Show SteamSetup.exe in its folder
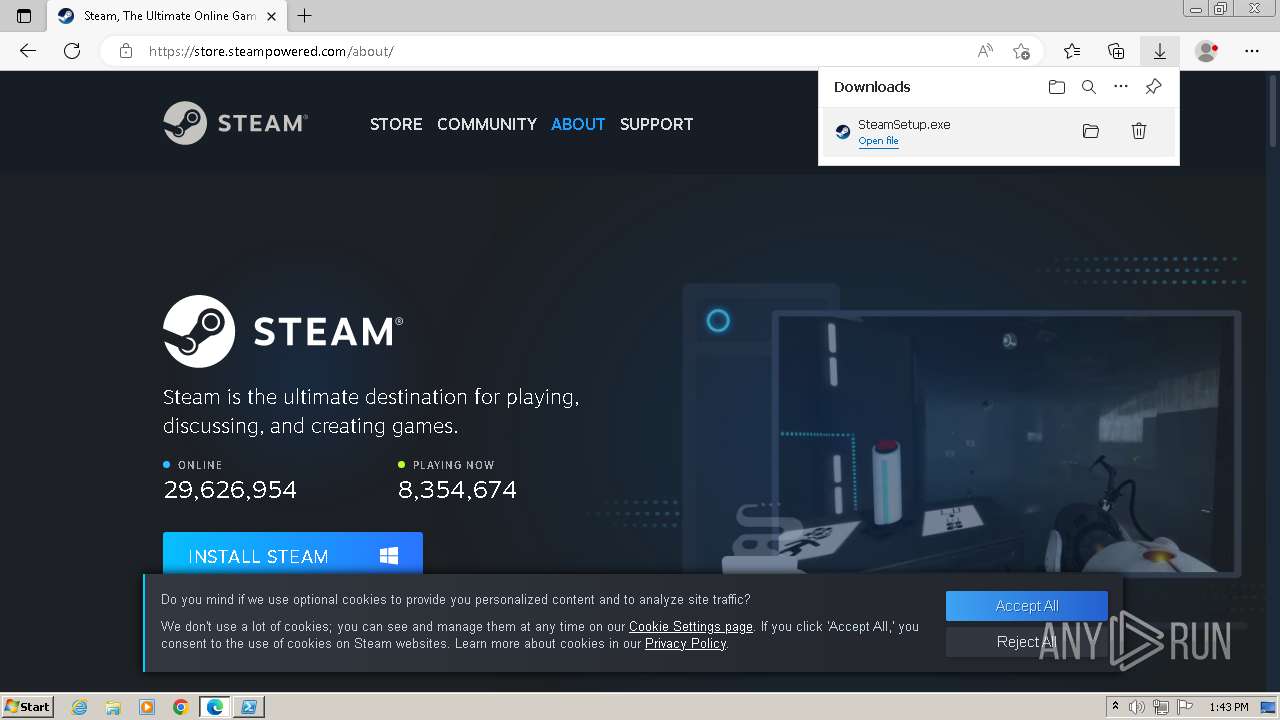The image size is (1280, 720). (x=1091, y=131)
